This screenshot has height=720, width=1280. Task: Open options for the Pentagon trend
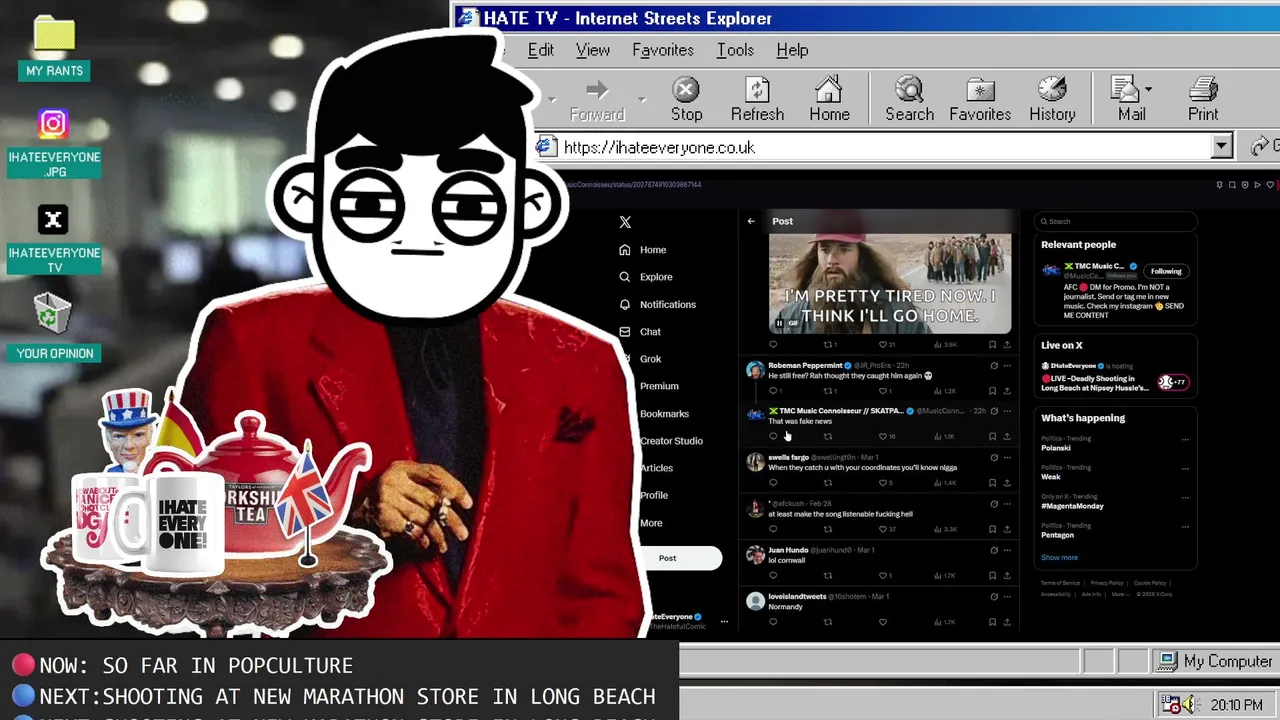click(x=1185, y=526)
